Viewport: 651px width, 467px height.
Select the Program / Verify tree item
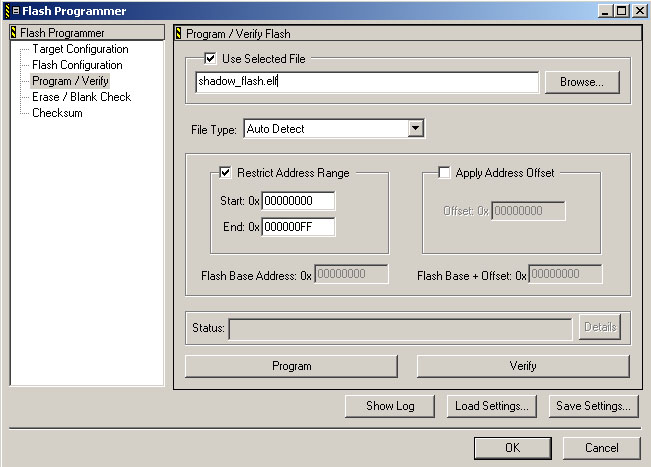pos(70,81)
